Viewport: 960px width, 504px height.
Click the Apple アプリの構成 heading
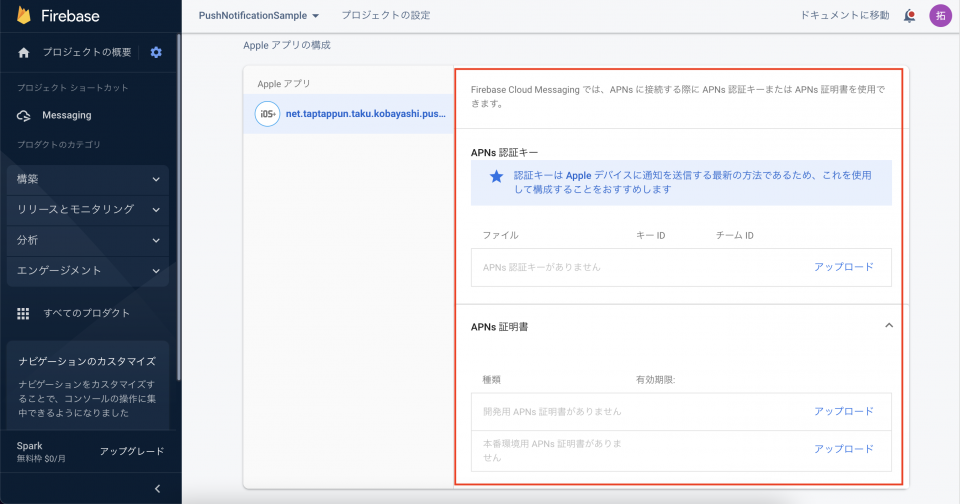coord(287,45)
